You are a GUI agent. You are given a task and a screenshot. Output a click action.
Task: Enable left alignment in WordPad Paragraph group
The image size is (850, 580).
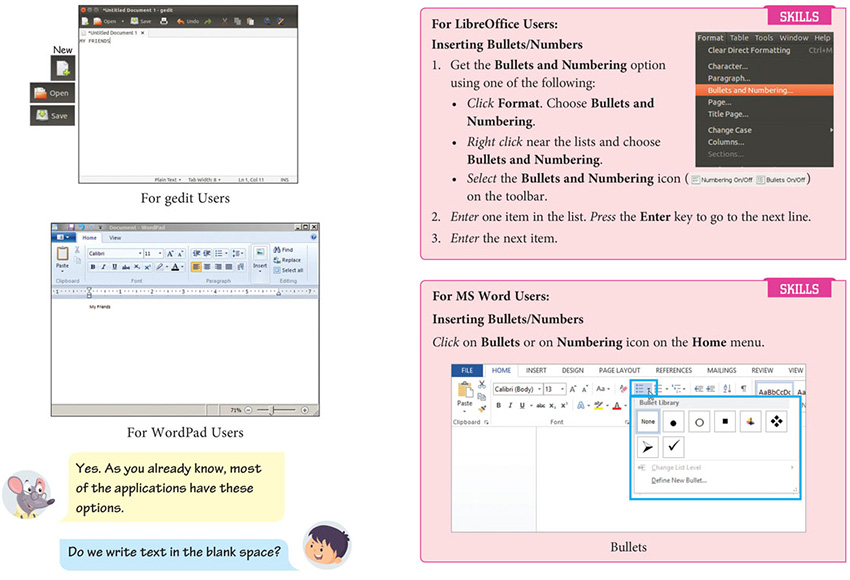(196, 267)
